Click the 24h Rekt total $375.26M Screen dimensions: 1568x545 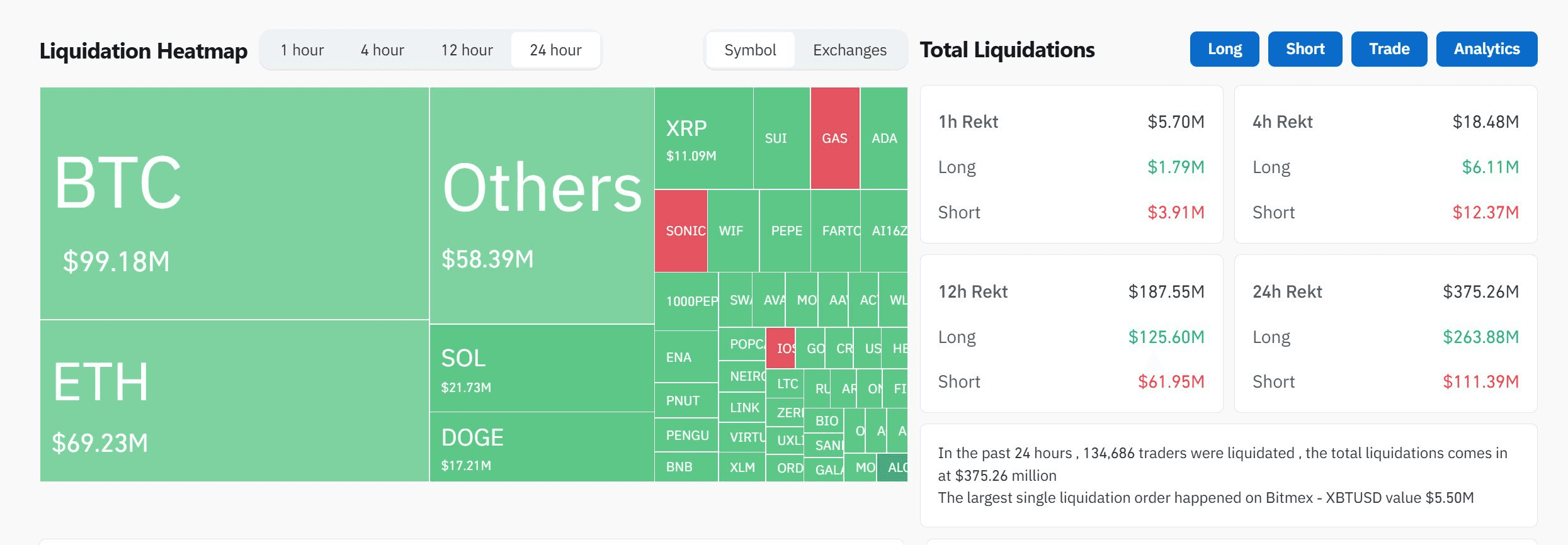coord(1480,292)
